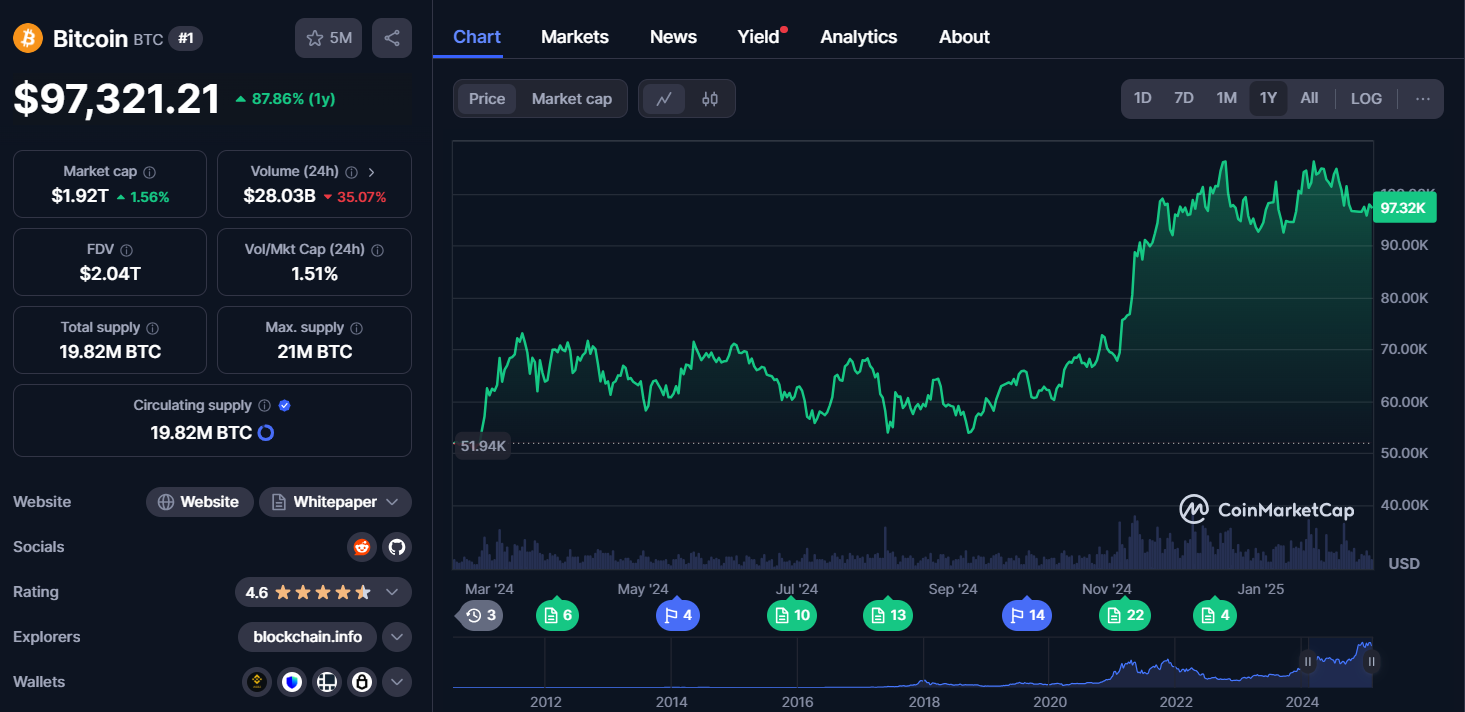Click the yellow Binance wallet icon
Viewport: 1465px width, 712px height.
[257, 682]
